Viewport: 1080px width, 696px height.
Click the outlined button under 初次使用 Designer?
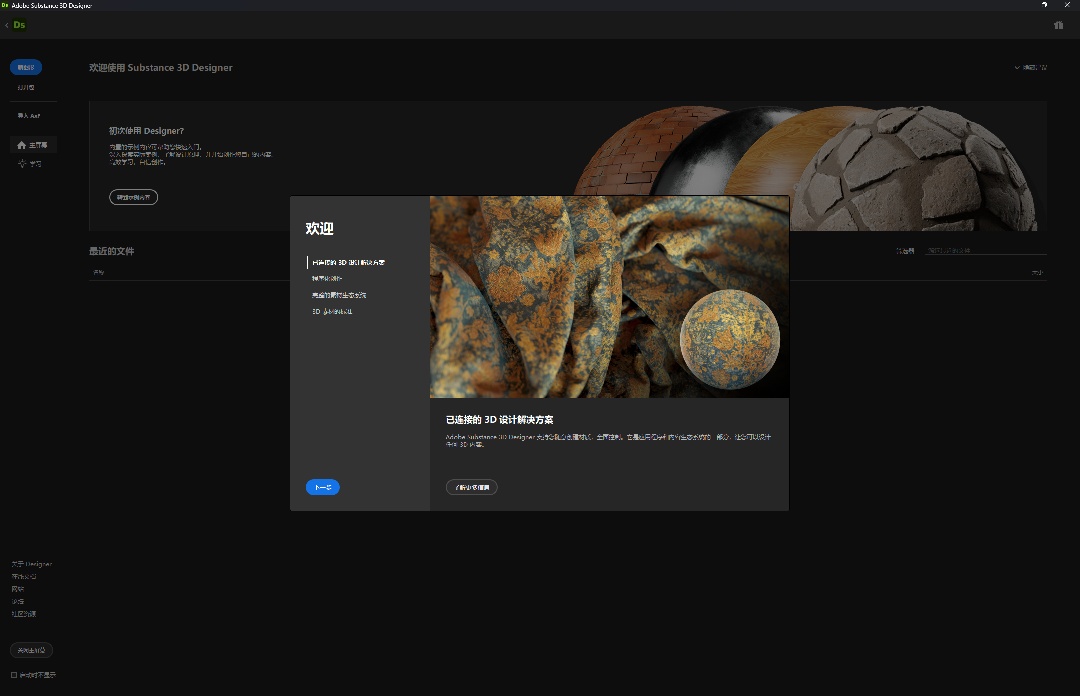(x=134, y=197)
